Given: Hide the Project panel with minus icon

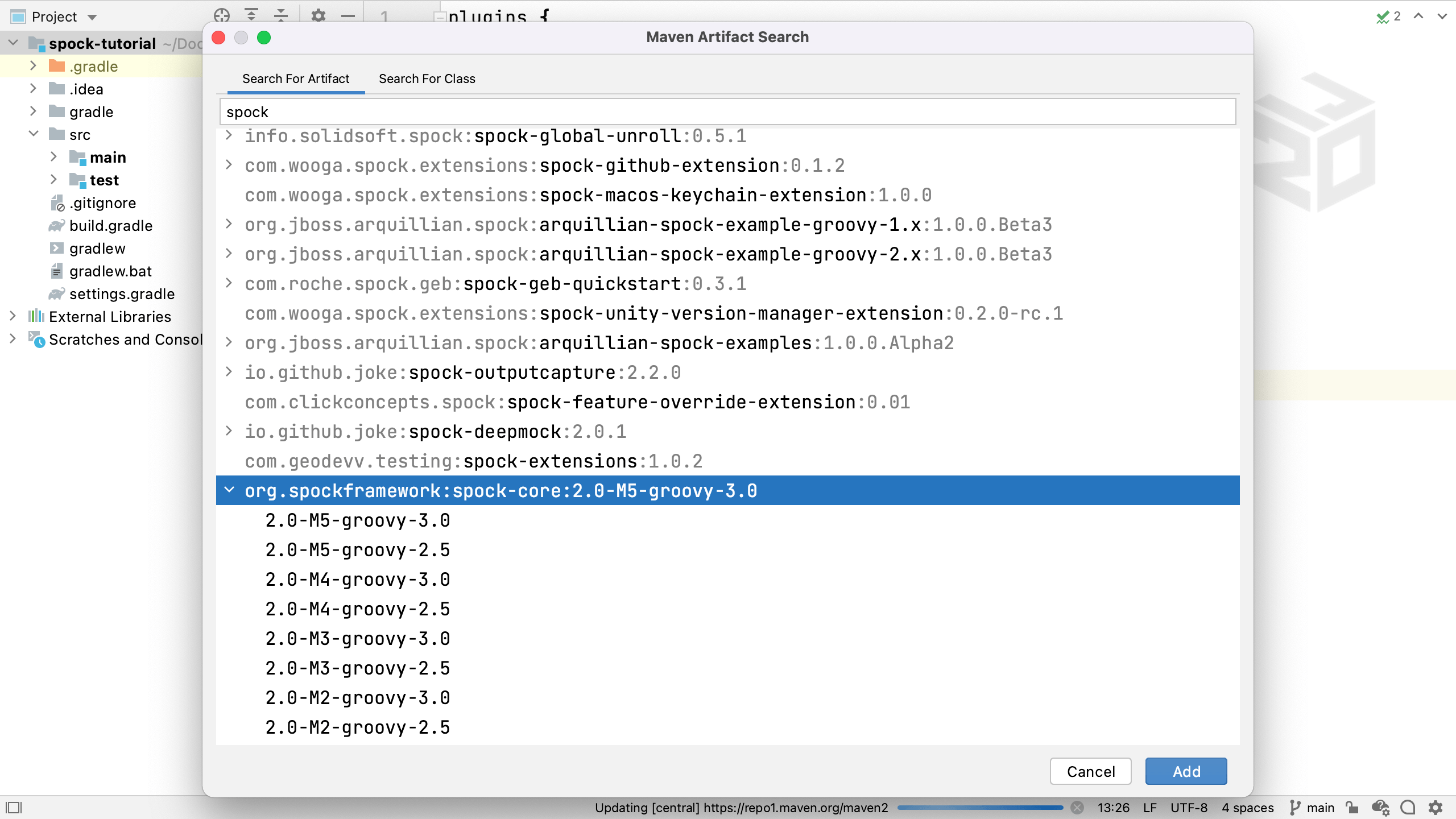Looking at the screenshot, I should pyautogui.click(x=348, y=15).
